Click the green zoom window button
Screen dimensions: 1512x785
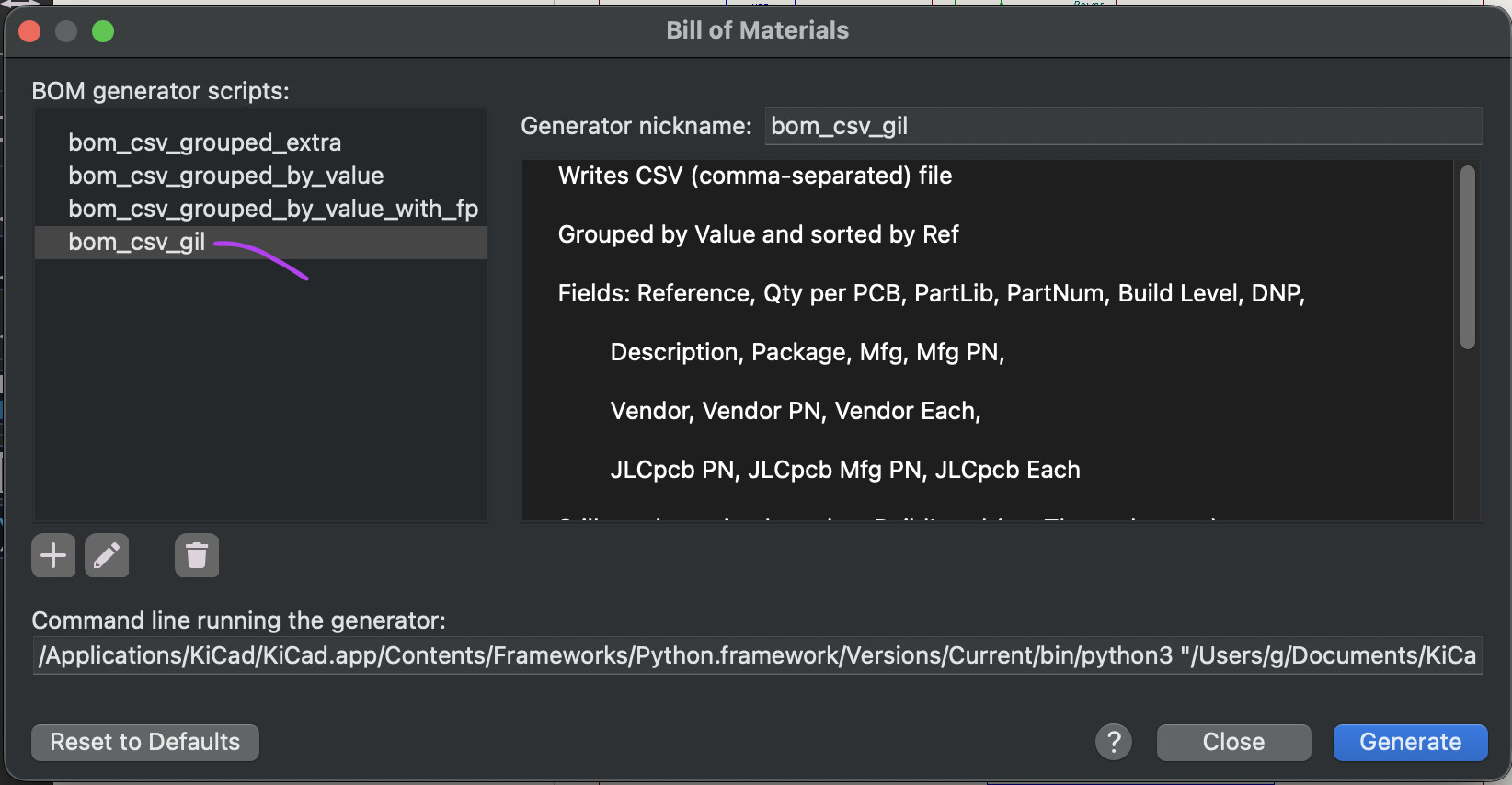point(103,31)
